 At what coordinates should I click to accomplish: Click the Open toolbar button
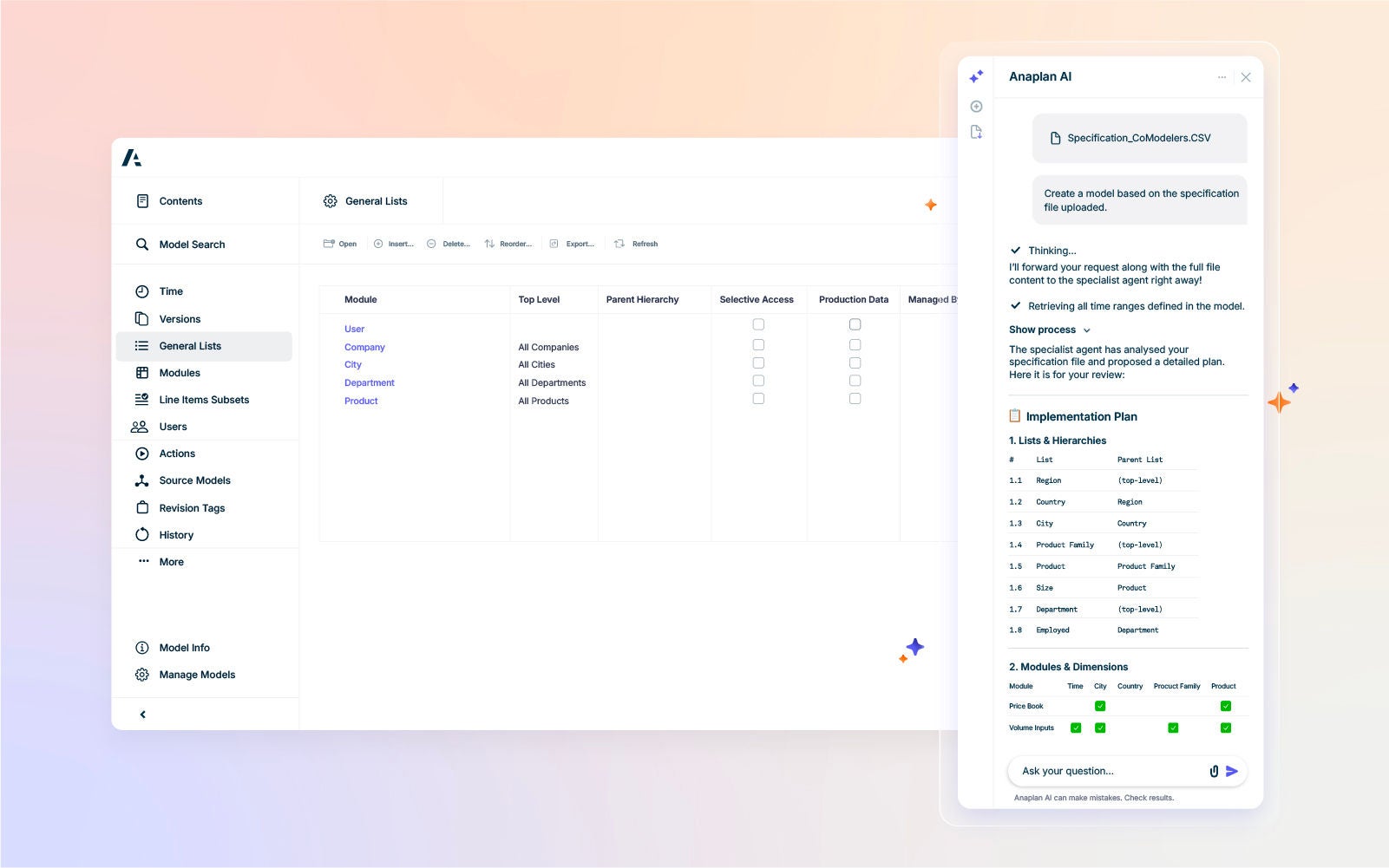pyautogui.click(x=340, y=244)
